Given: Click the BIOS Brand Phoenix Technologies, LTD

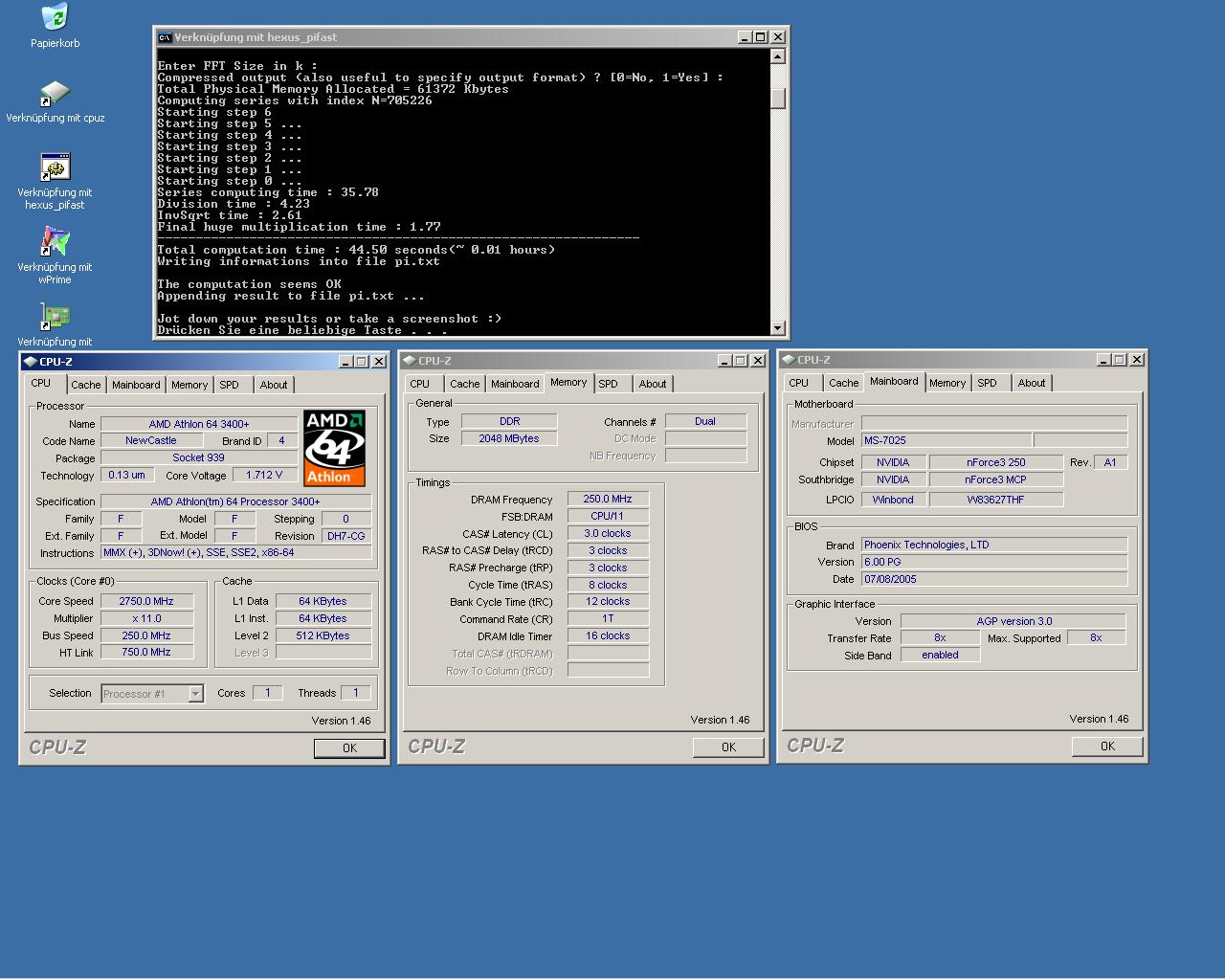Looking at the screenshot, I should click(994, 545).
